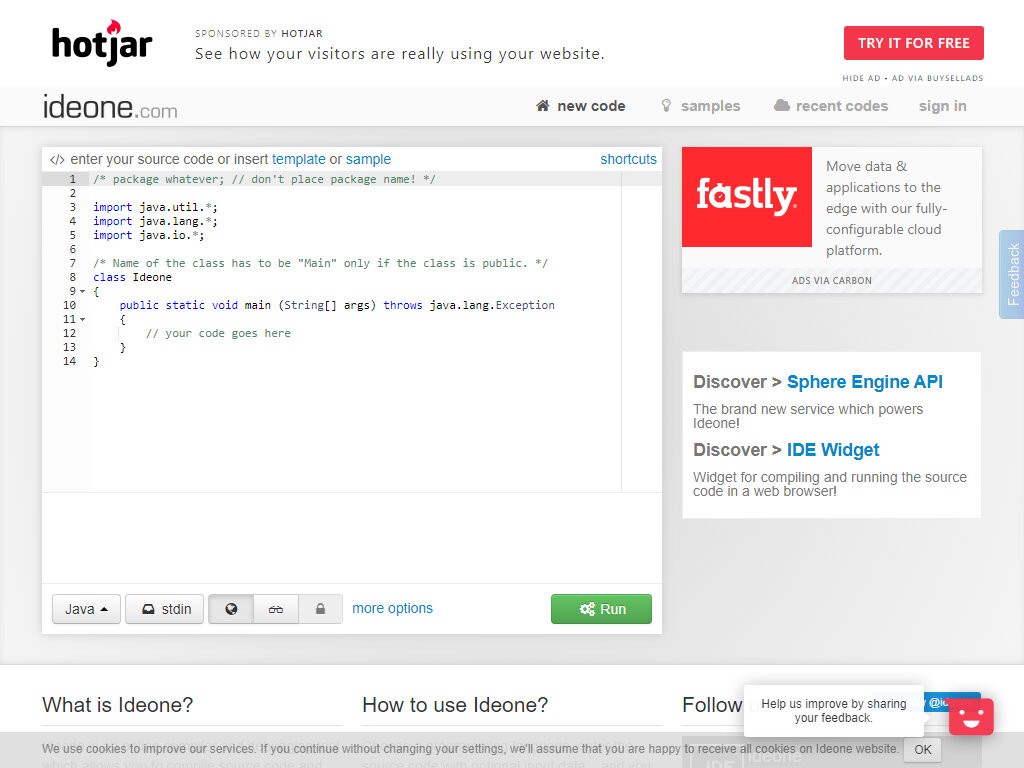Click the 'See how your visitors' ad text
The image size is (1024, 768).
[400, 54]
